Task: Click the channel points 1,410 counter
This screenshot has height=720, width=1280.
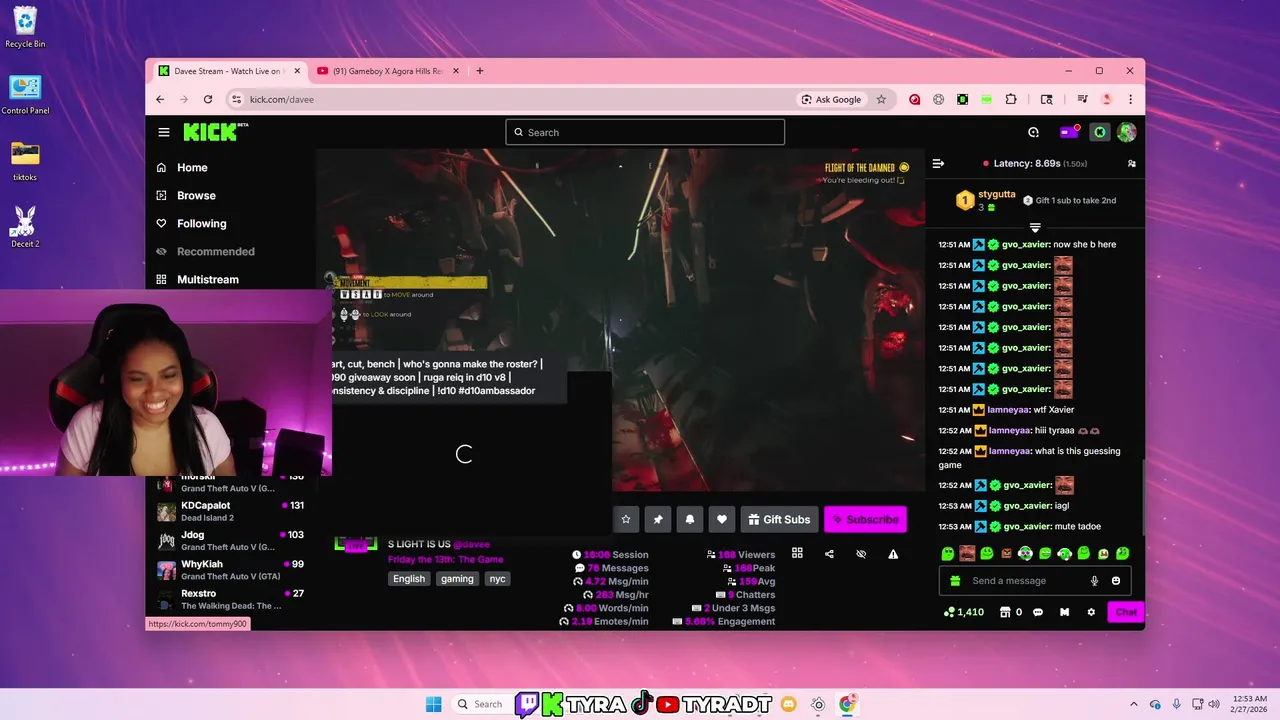Action: [x=964, y=612]
